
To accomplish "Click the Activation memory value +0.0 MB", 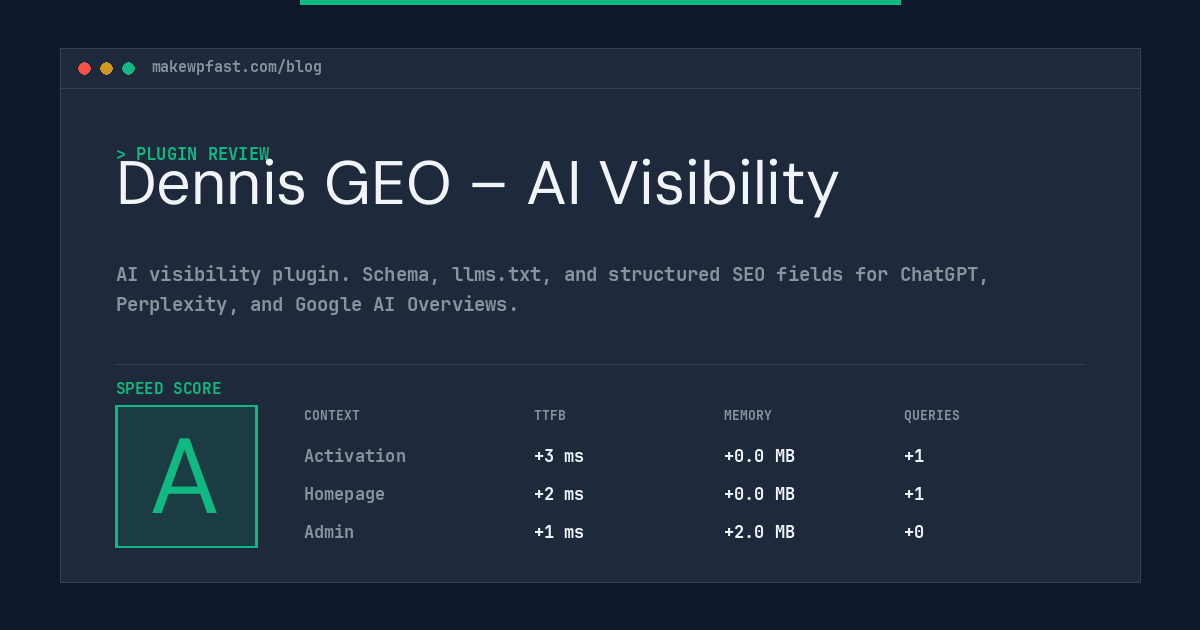I will click(759, 456).
